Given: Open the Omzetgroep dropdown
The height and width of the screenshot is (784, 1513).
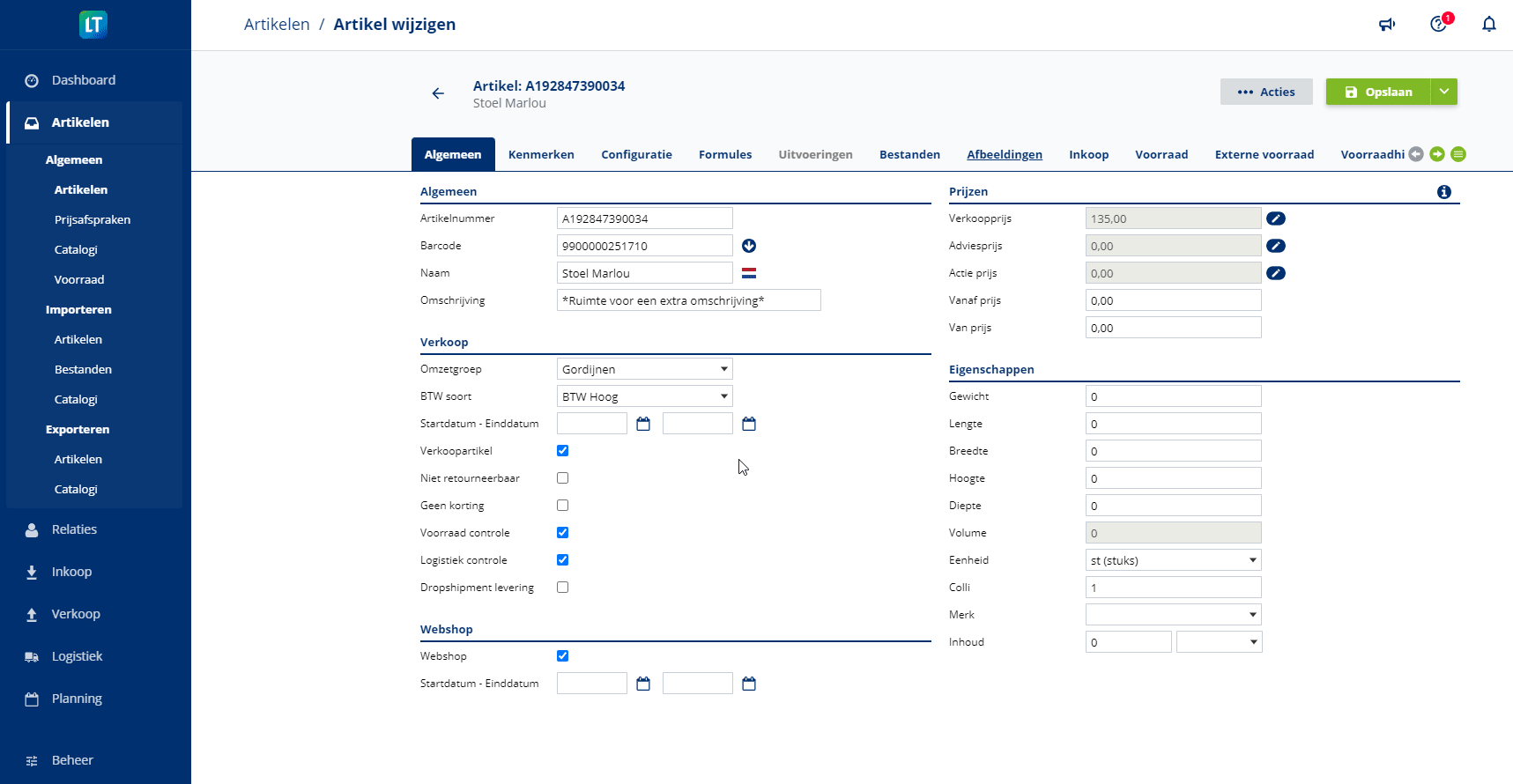Looking at the screenshot, I should click(x=644, y=369).
